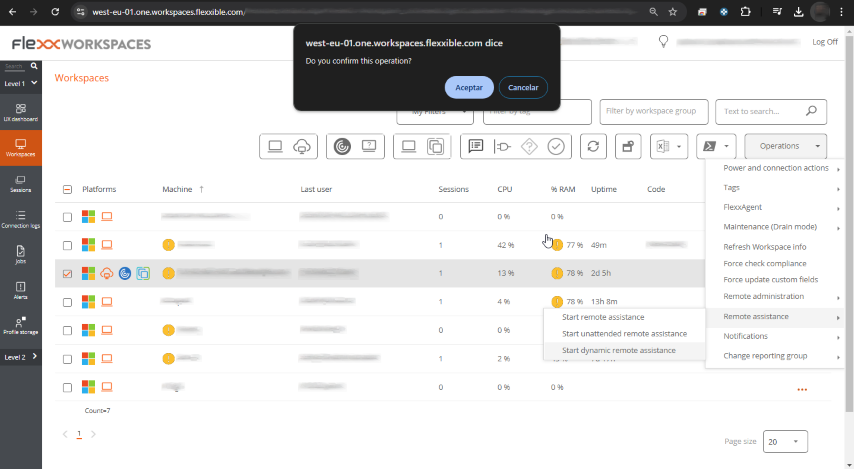The width and height of the screenshot is (854, 469).
Task: Toggle the select-all header checkbox
Action: (67, 190)
